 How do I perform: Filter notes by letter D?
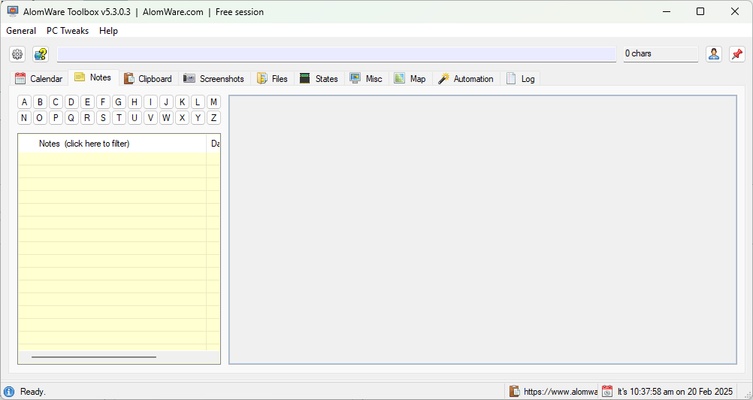pyautogui.click(x=72, y=102)
